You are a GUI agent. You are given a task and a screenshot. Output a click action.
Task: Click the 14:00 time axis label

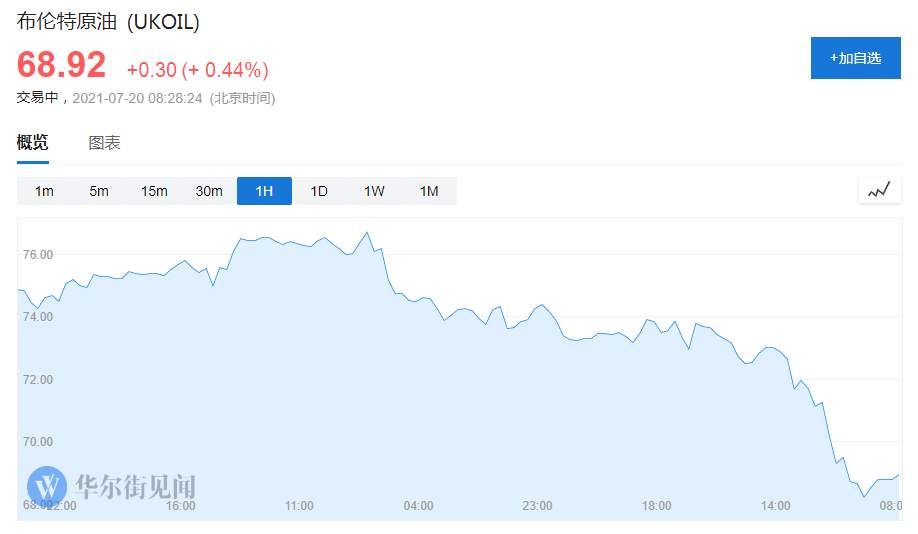775,505
